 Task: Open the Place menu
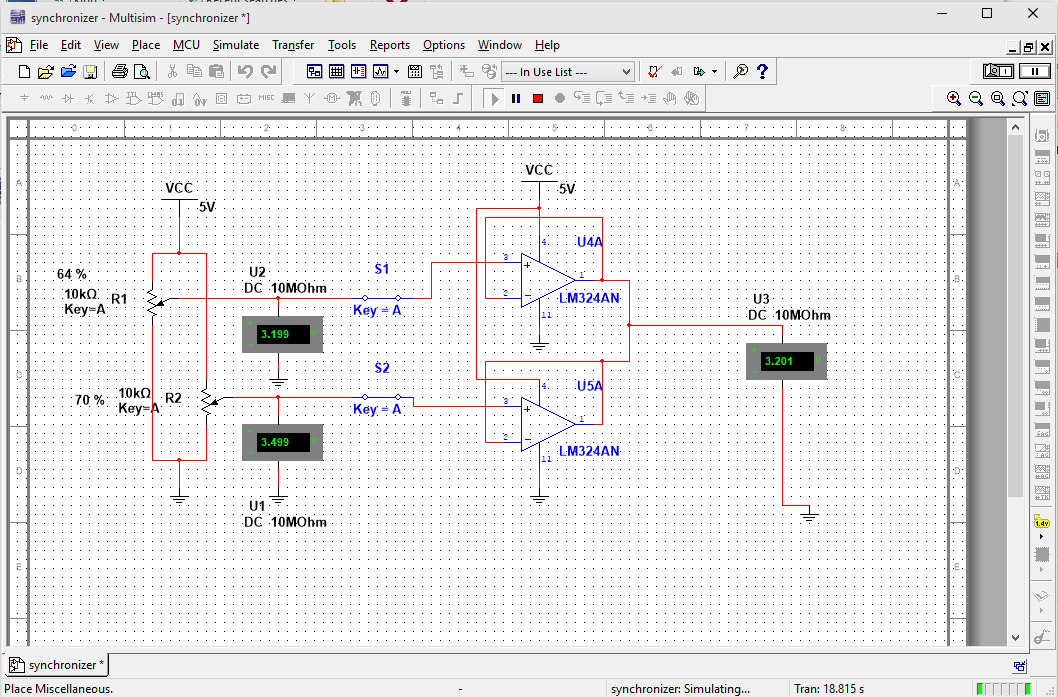(x=146, y=45)
